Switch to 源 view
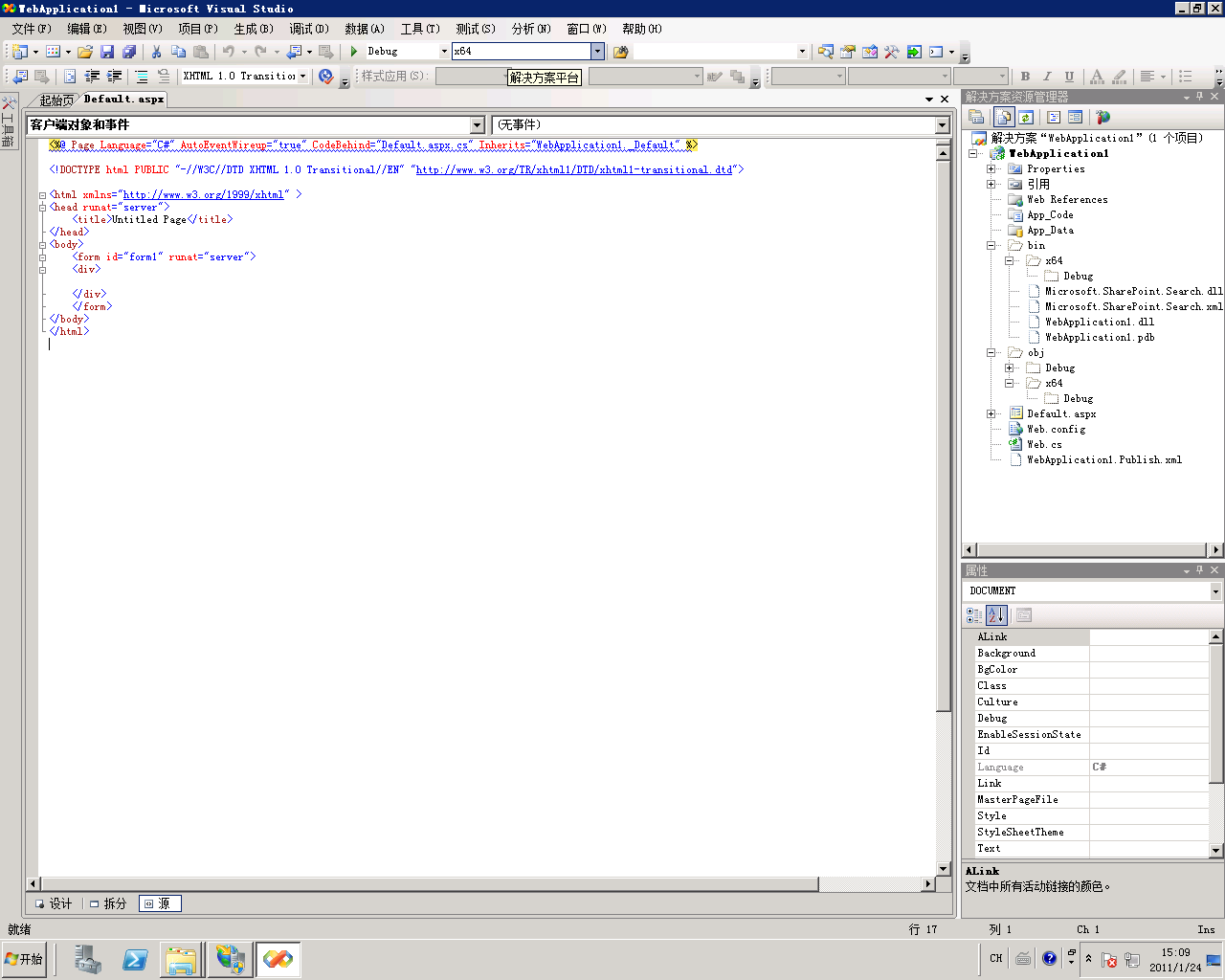The image size is (1225, 980). click(160, 903)
